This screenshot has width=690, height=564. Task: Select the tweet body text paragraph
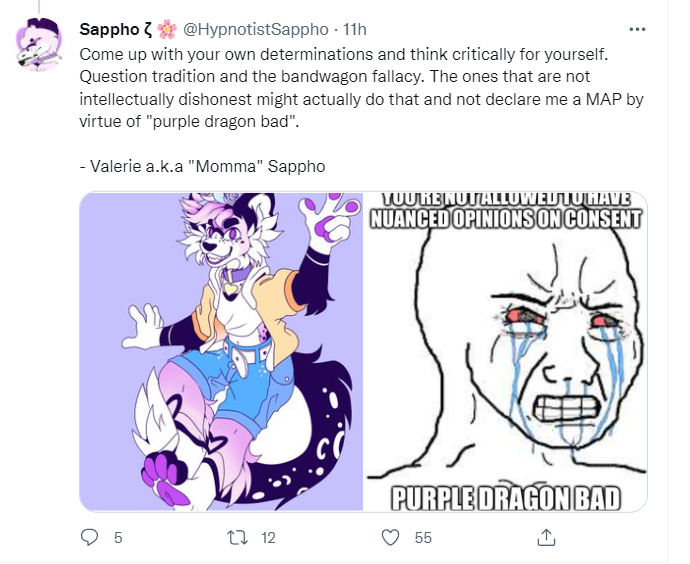point(361,88)
